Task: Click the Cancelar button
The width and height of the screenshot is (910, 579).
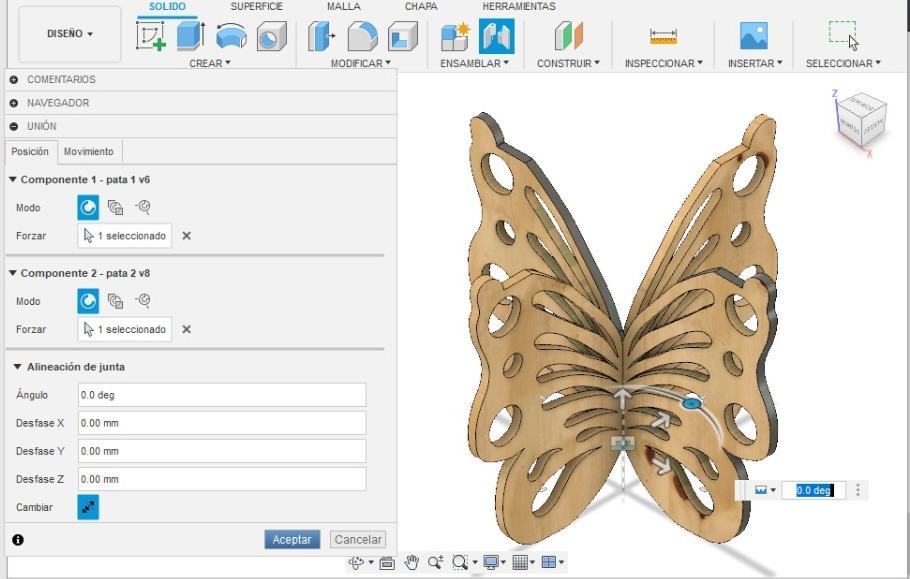Action: click(358, 540)
